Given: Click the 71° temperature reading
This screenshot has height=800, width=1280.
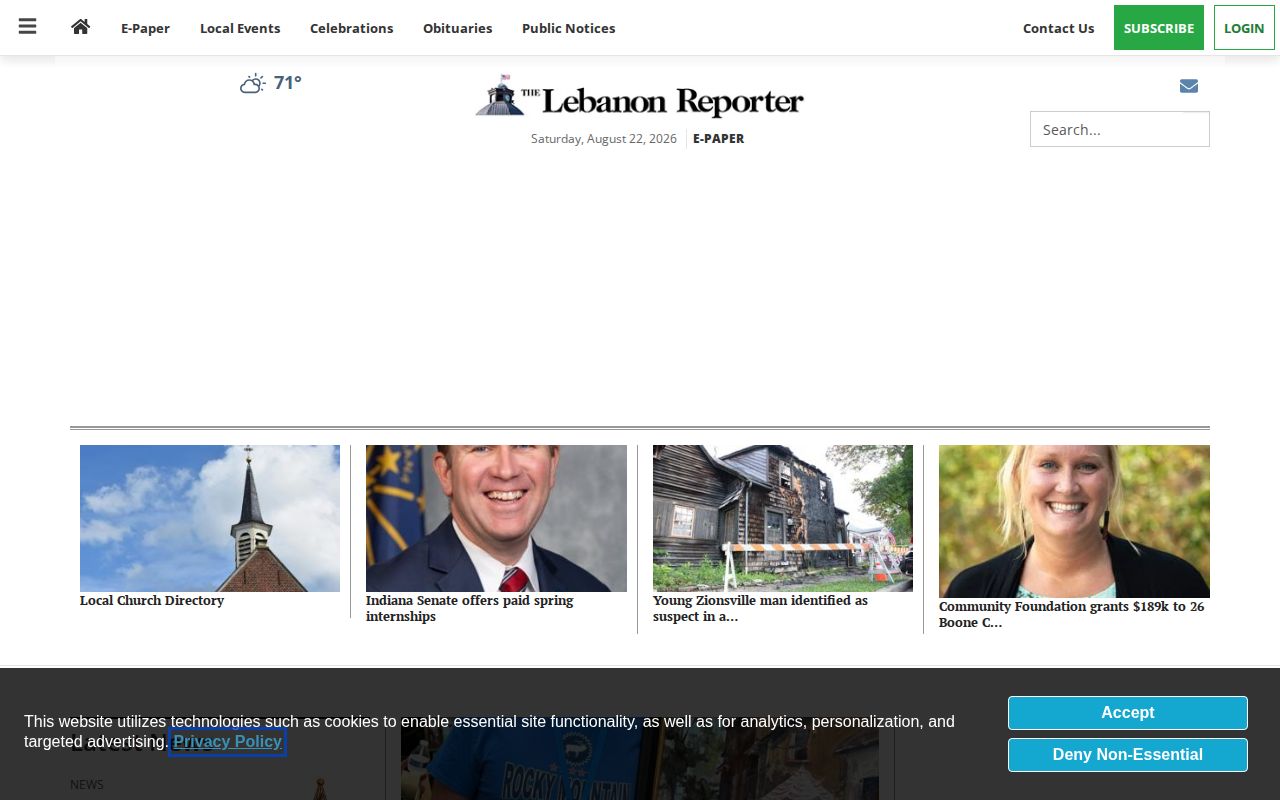Looking at the screenshot, I should (x=288, y=83).
